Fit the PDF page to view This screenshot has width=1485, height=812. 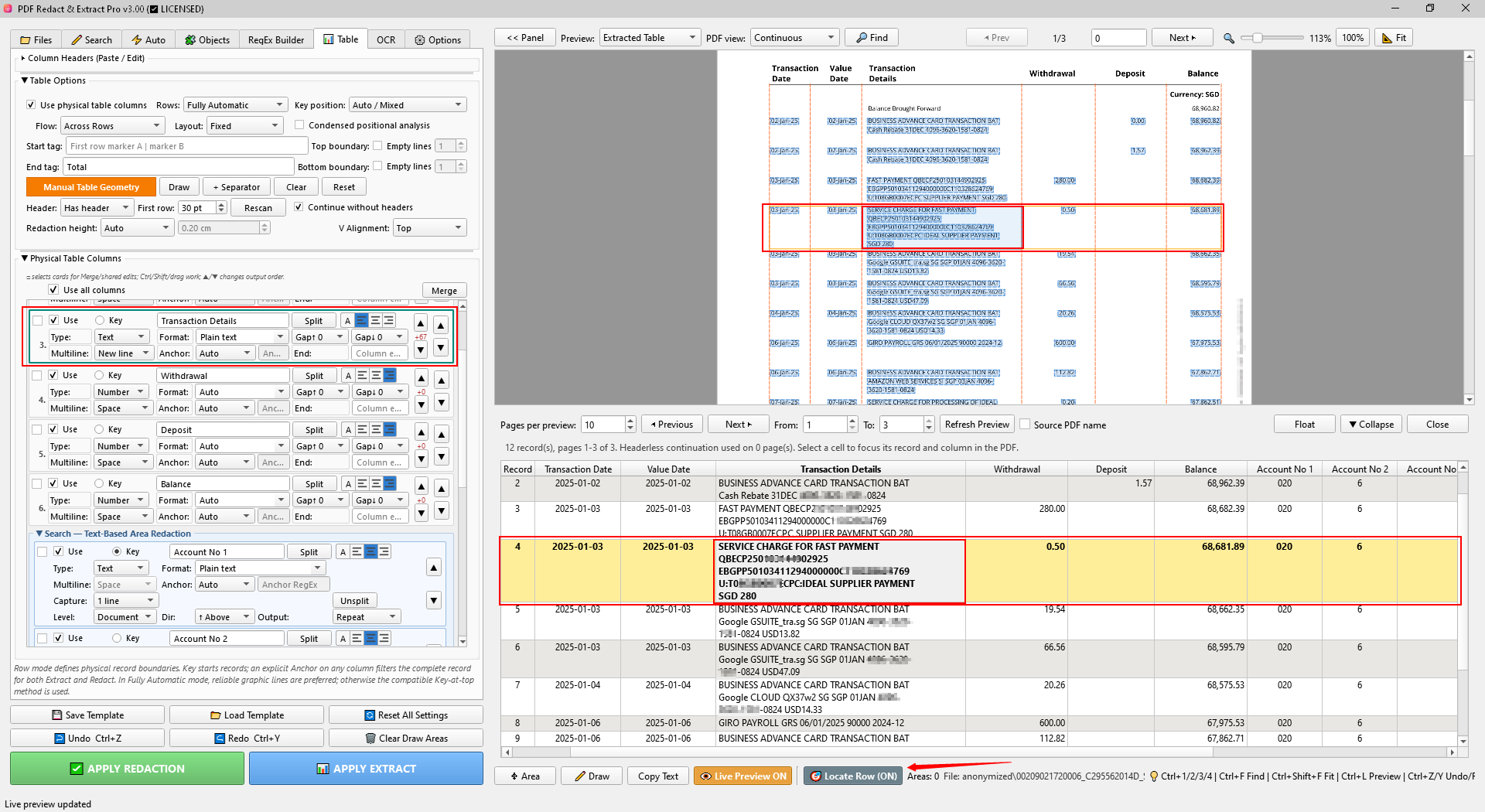1394,38
